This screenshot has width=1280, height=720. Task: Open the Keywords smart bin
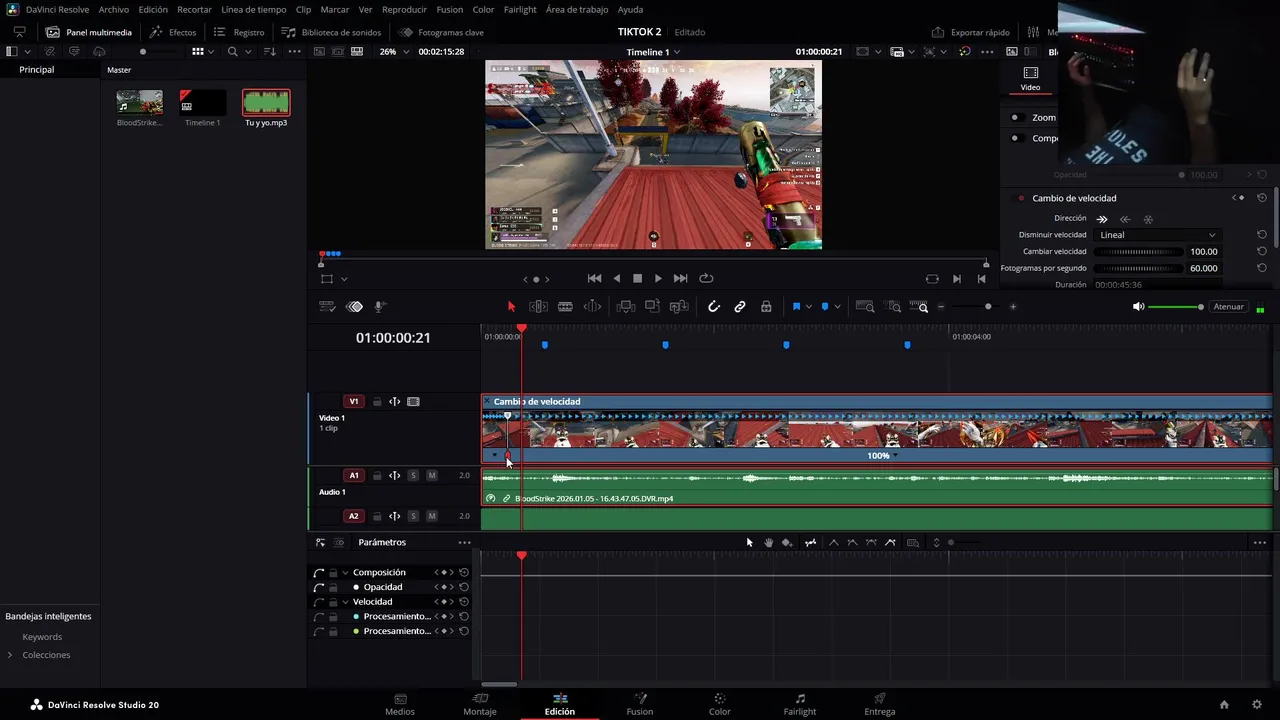pyautogui.click(x=42, y=637)
